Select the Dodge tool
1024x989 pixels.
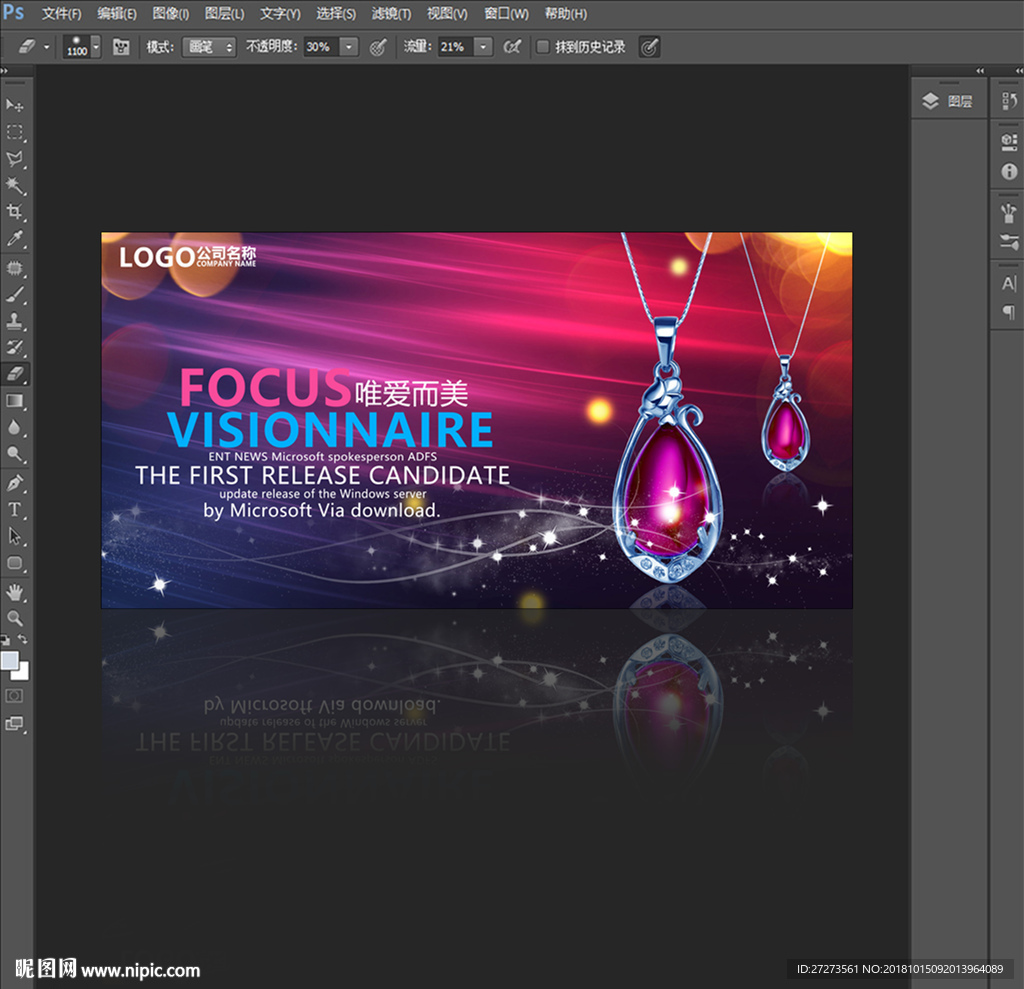point(14,454)
